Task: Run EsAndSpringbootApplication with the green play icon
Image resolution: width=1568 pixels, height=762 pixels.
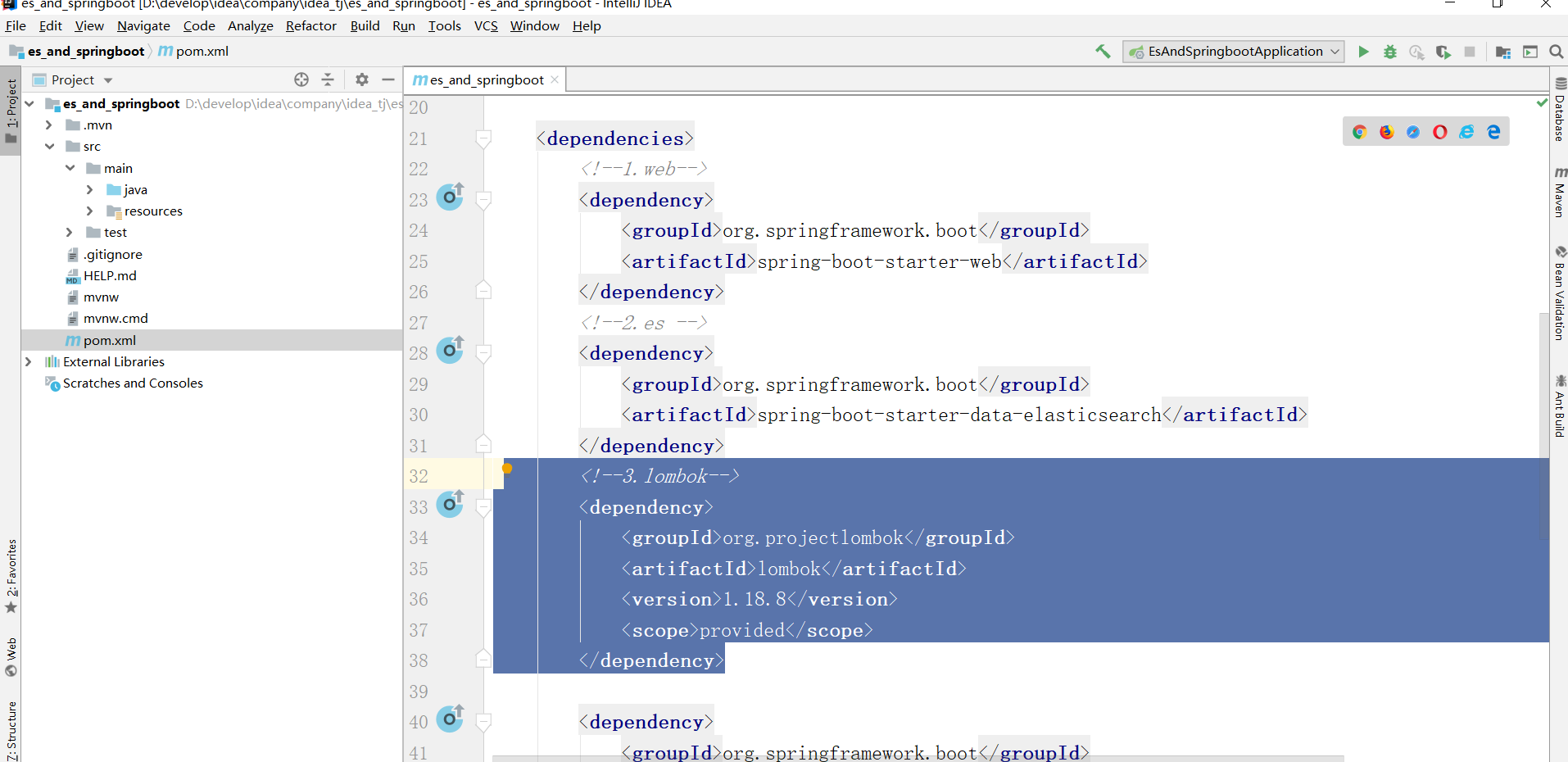Action: click(1363, 52)
